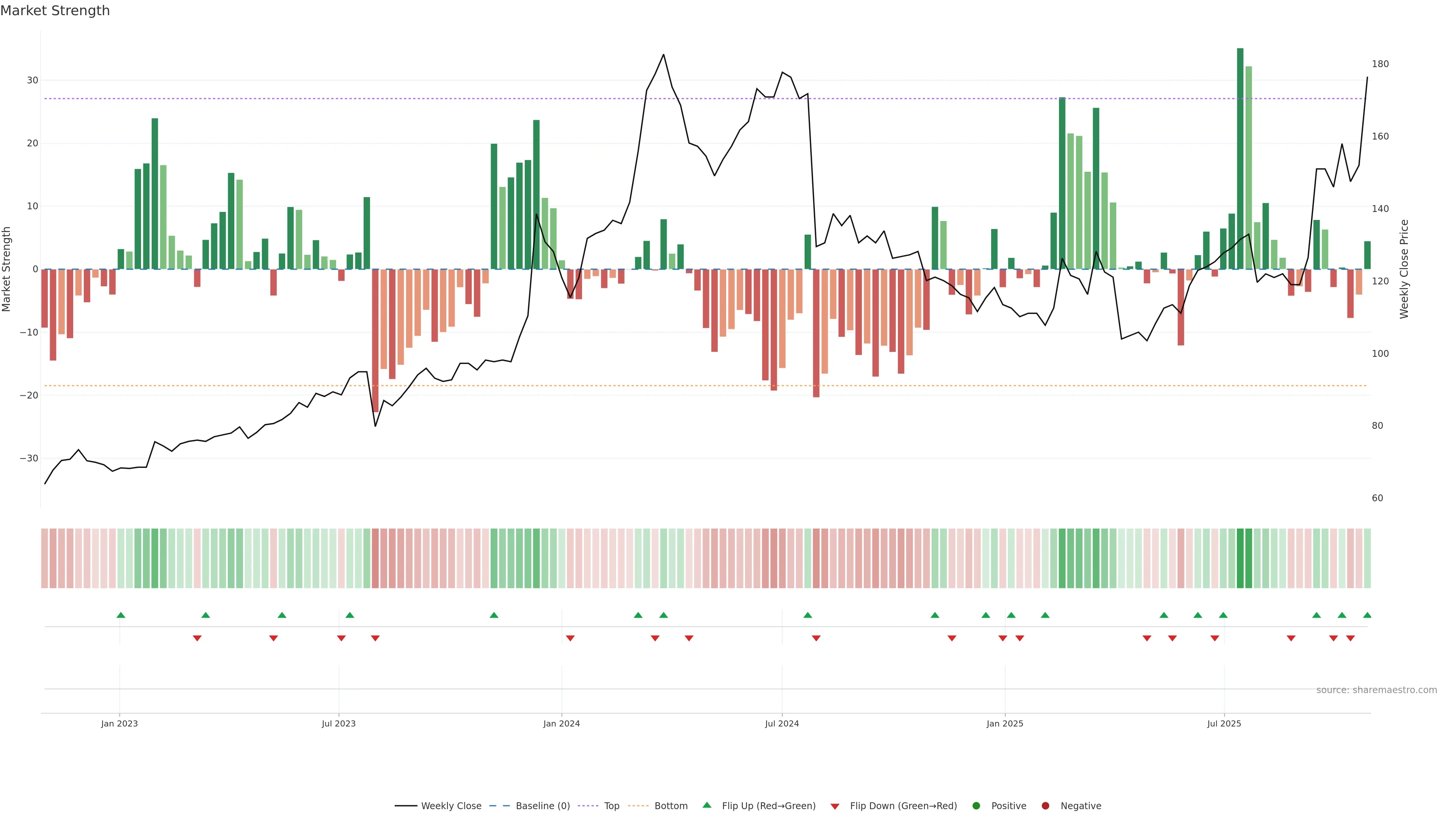Click the darkest green heatmap strip cell

(x=1240, y=559)
